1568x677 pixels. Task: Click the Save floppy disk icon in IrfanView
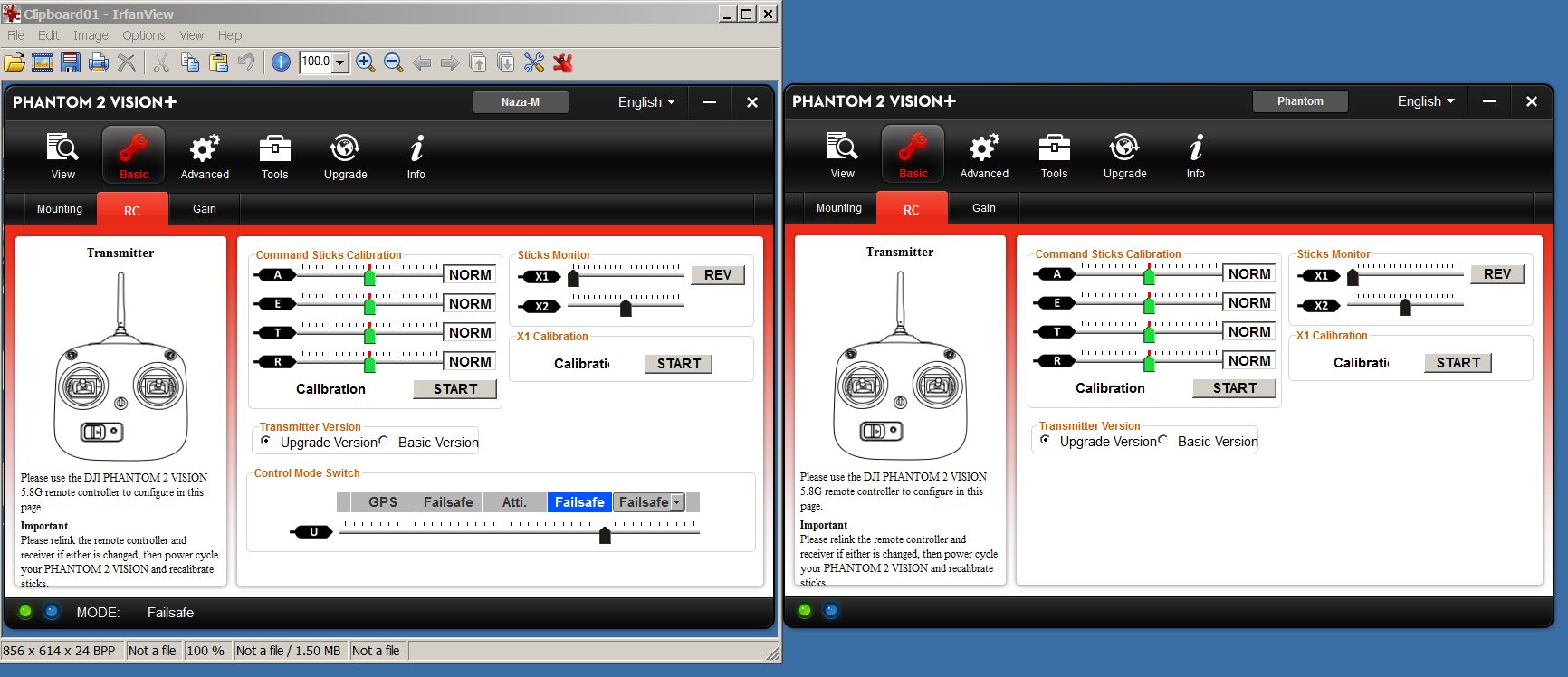pos(71,62)
